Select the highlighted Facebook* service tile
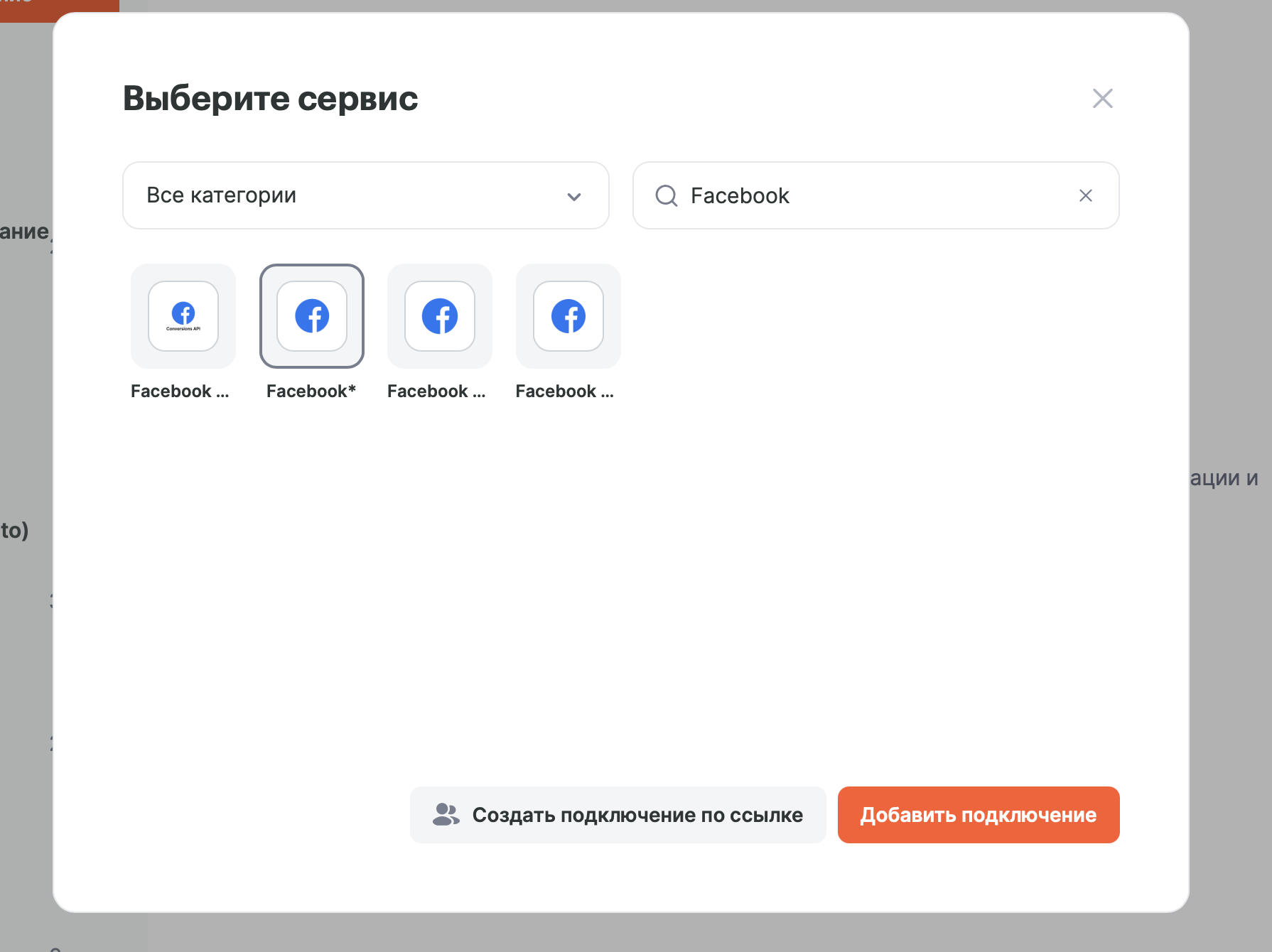Image resolution: width=1272 pixels, height=952 pixels. tap(312, 316)
